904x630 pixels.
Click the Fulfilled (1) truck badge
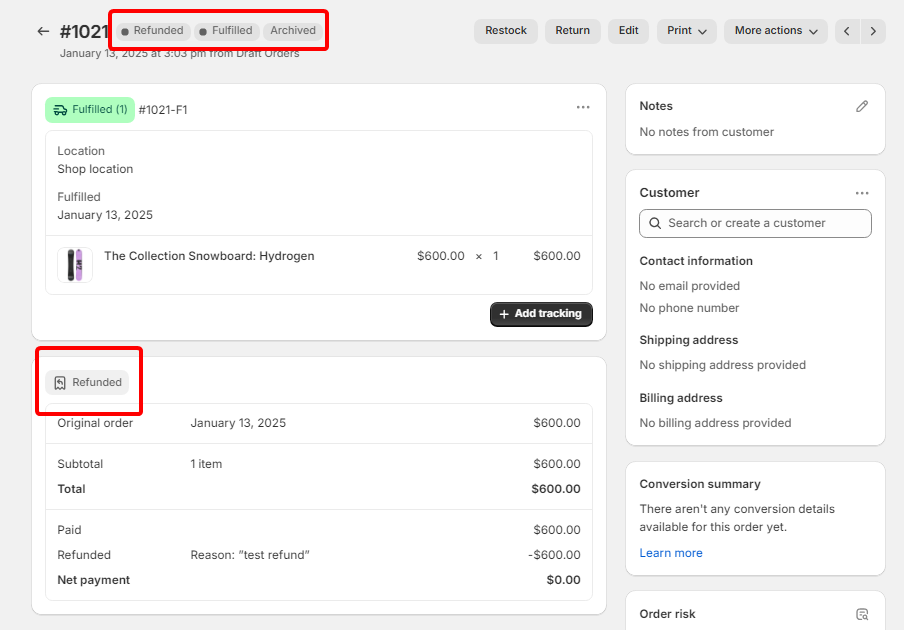tap(90, 110)
